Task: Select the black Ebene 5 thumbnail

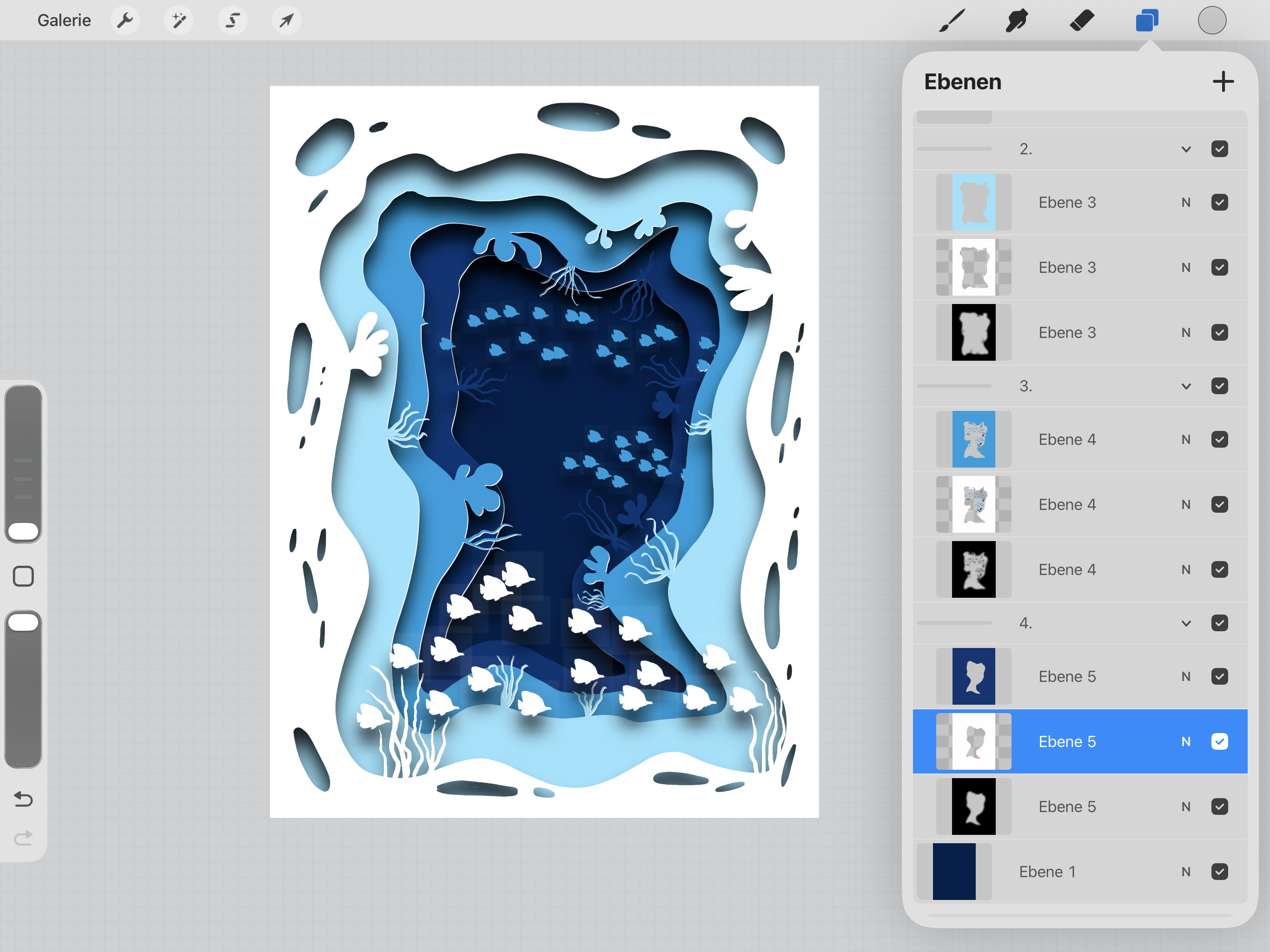Action: point(974,807)
